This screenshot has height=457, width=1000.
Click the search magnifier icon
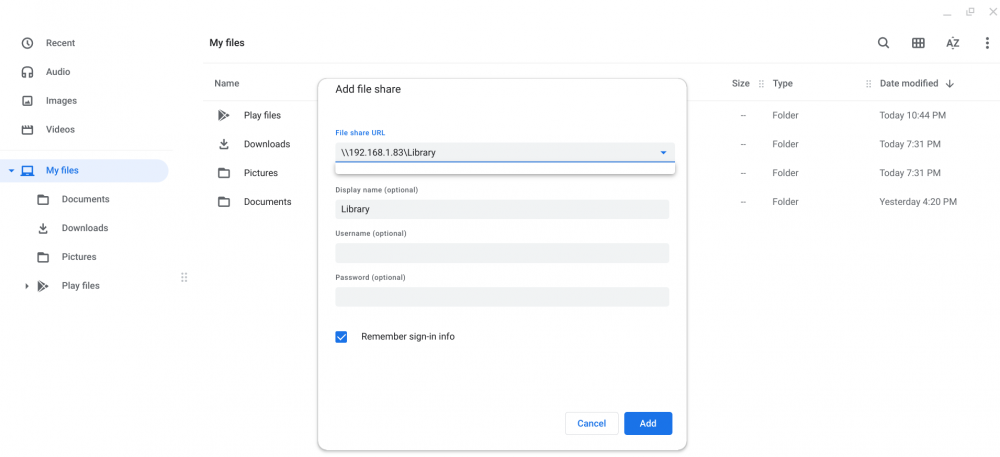click(883, 43)
